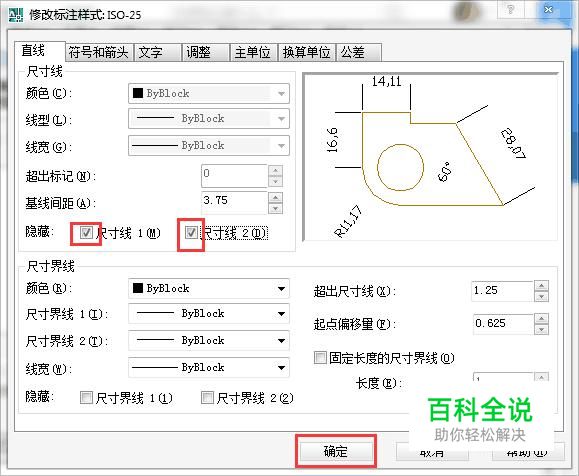
Task: Switch to the 调整 tab
Action: coord(205,52)
